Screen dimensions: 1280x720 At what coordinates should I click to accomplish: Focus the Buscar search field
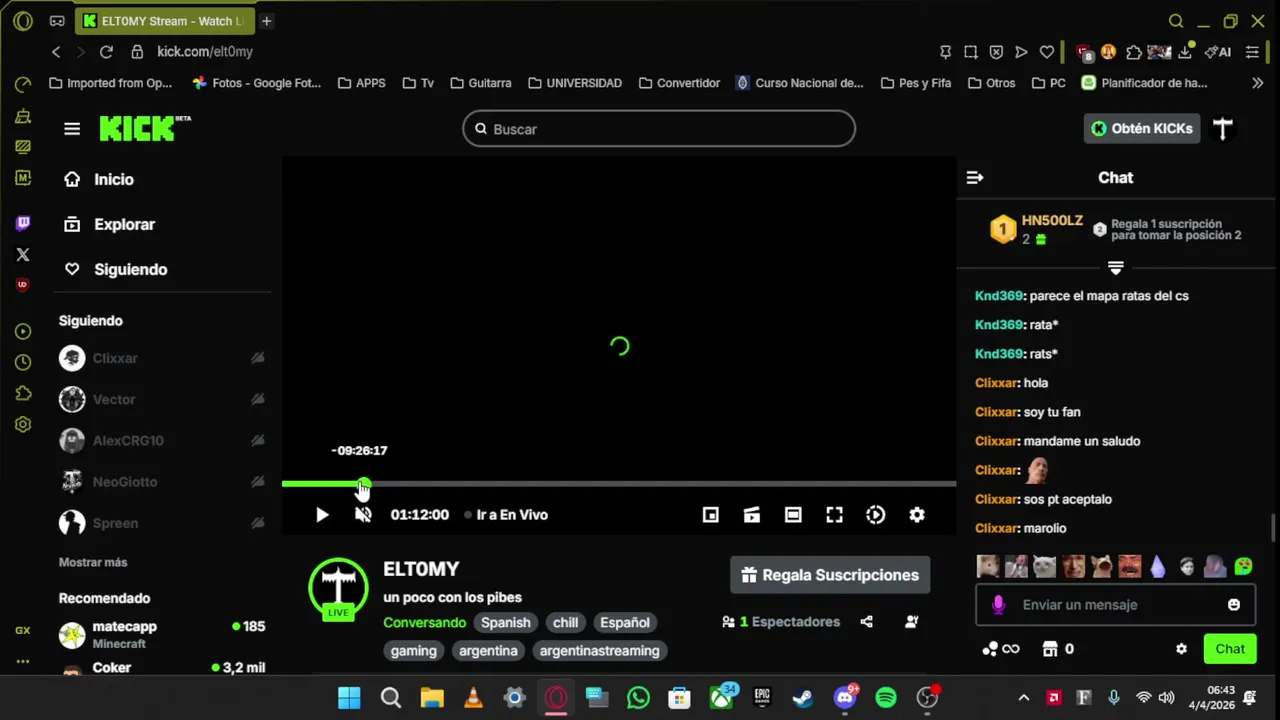coord(659,129)
